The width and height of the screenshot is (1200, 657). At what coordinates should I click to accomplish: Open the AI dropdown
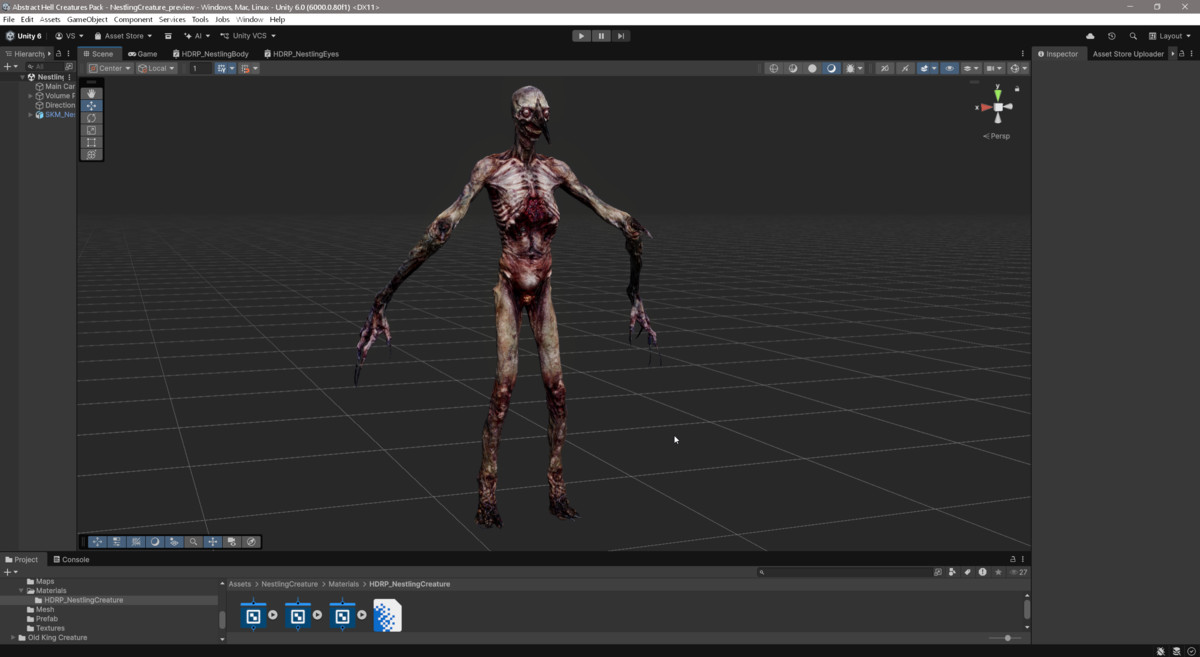pos(196,36)
